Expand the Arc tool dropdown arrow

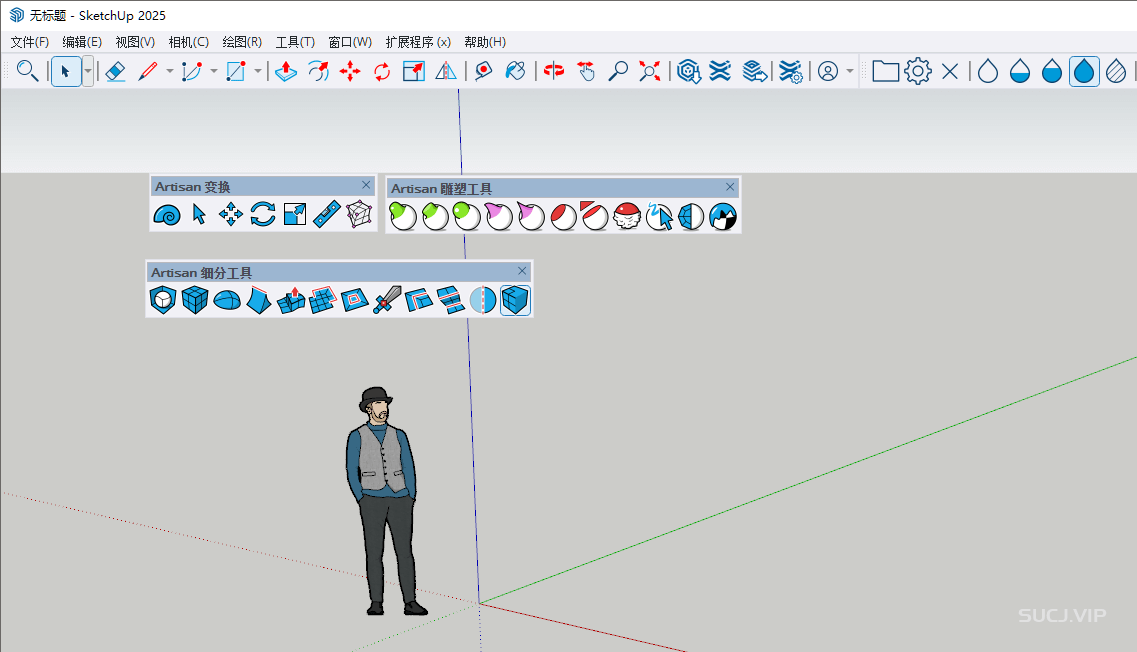213,71
